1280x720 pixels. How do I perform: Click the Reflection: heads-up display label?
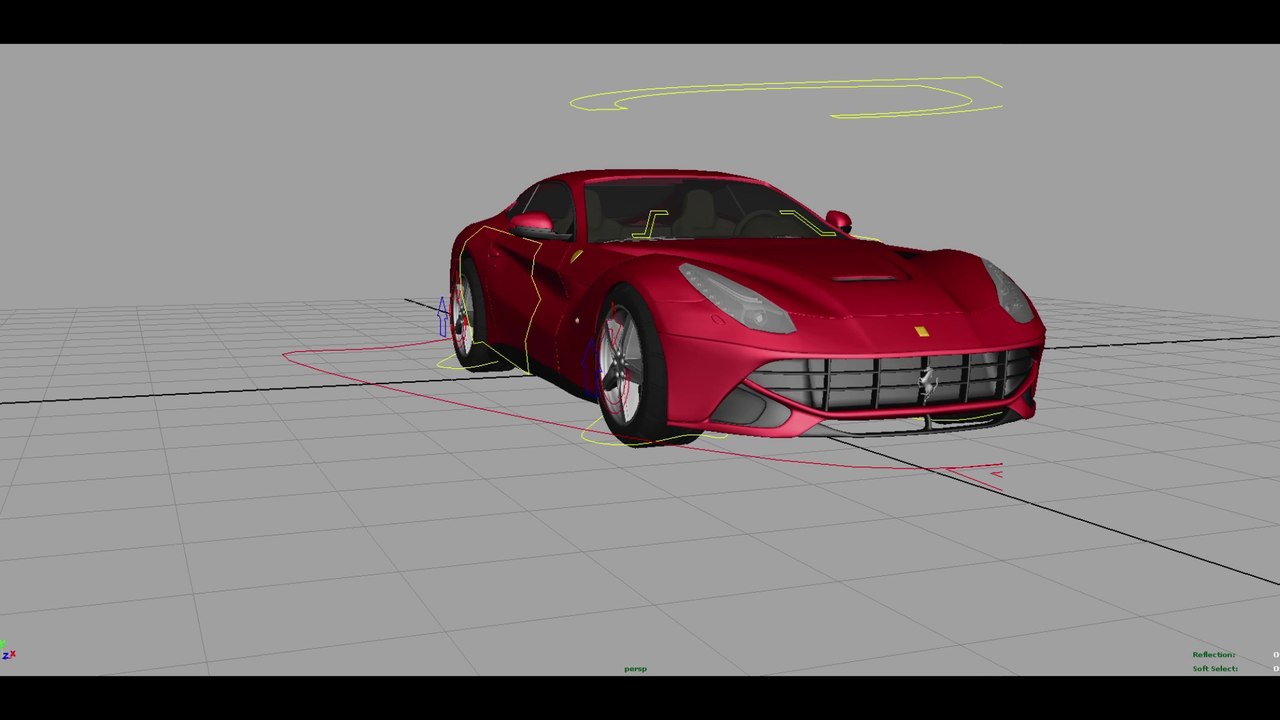[x=1213, y=655]
